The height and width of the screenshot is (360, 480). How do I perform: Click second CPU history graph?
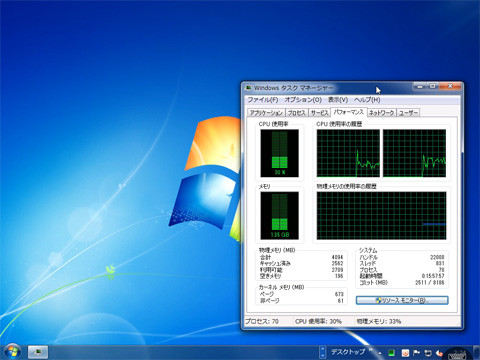(414, 153)
